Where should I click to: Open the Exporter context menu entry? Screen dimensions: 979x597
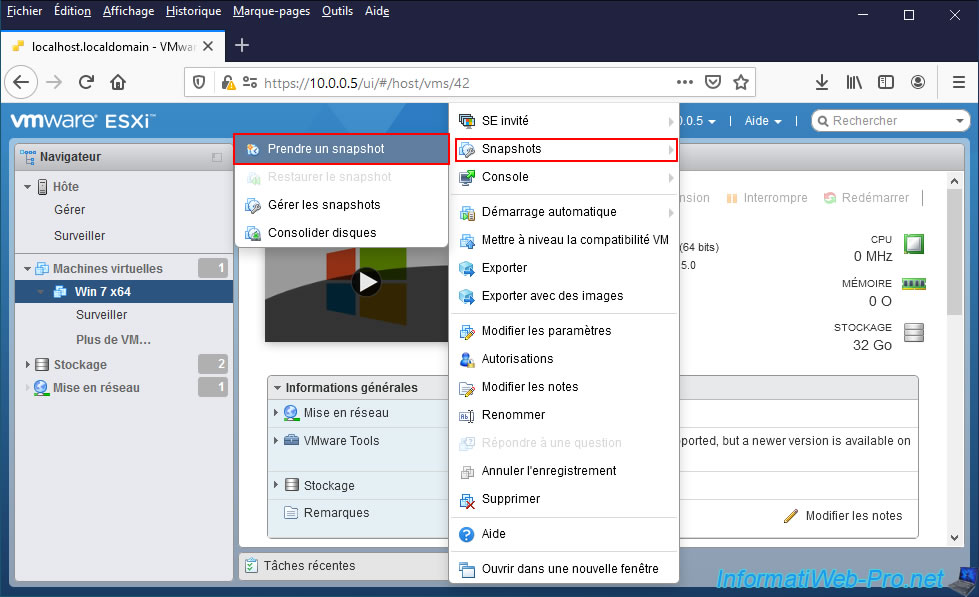[504, 268]
